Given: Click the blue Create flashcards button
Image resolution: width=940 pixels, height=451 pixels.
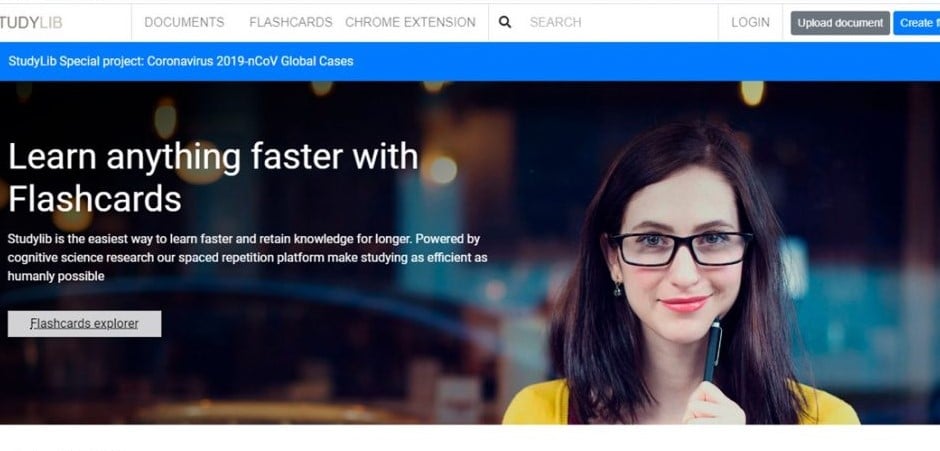Looking at the screenshot, I should point(917,23).
